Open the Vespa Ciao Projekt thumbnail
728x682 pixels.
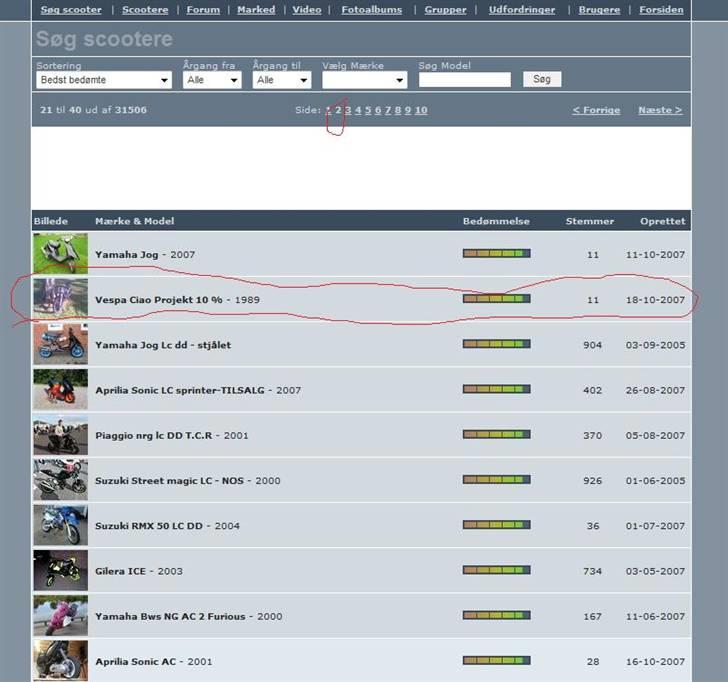(x=60, y=299)
